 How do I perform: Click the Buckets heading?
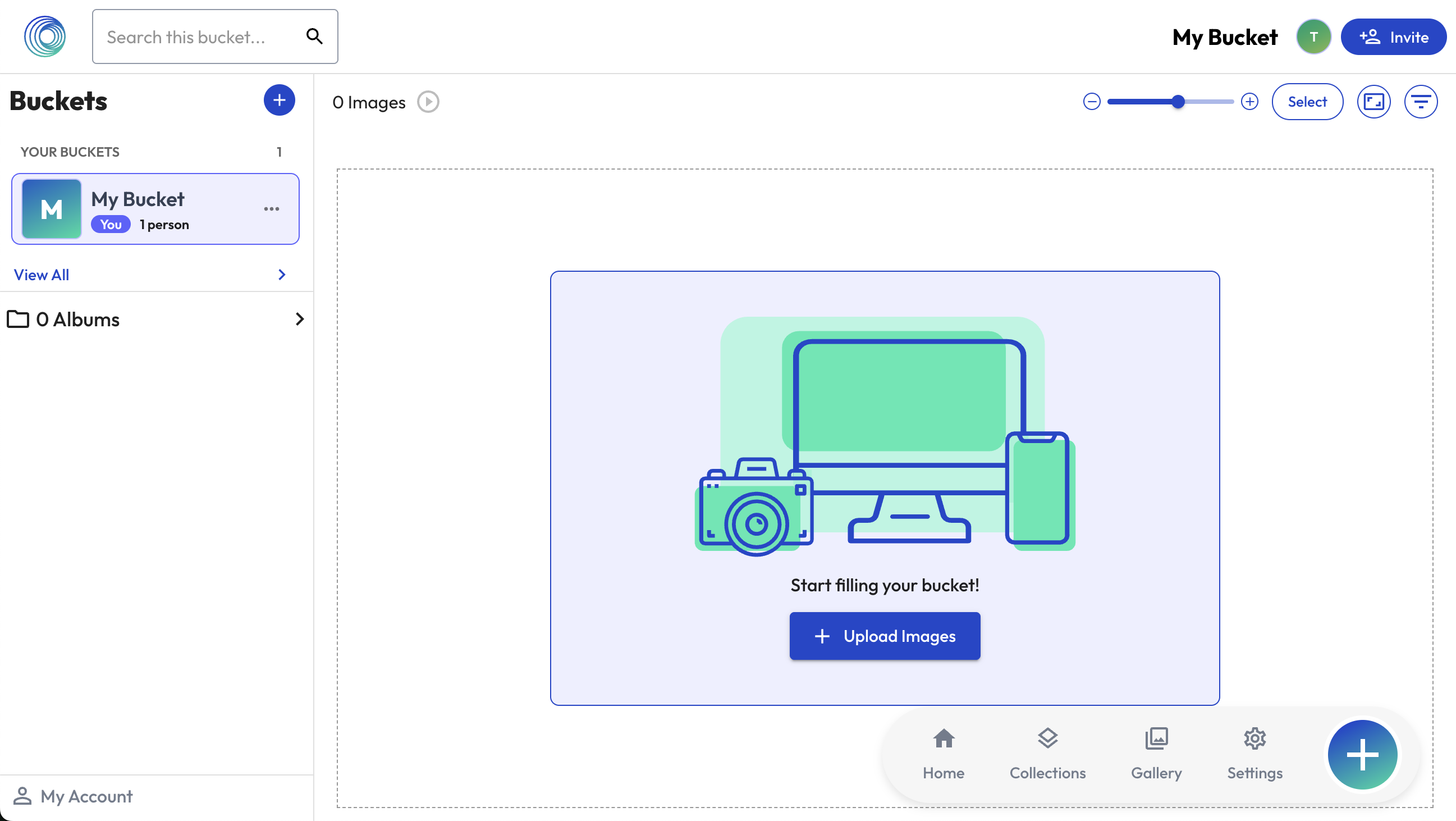pyautogui.click(x=58, y=101)
